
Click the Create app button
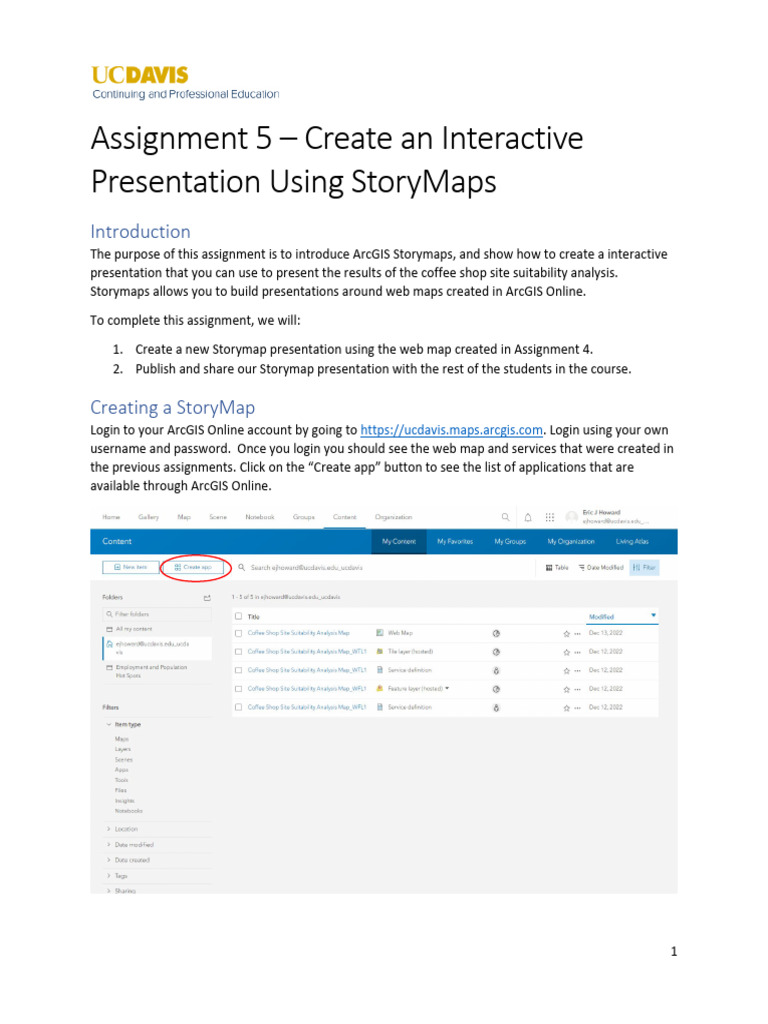(193, 568)
